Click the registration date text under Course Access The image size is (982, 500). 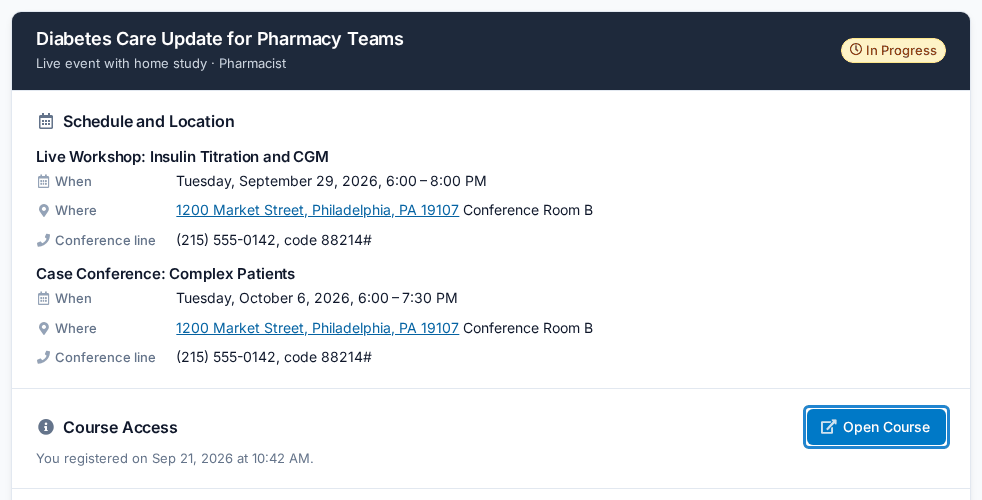point(175,459)
